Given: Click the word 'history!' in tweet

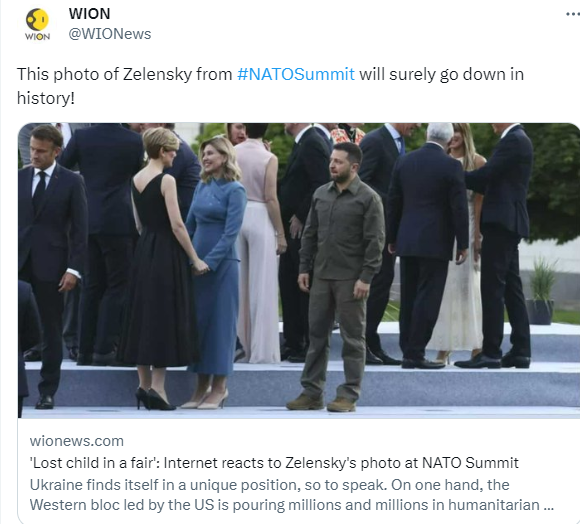Looking at the screenshot, I should [x=46, y=98].
